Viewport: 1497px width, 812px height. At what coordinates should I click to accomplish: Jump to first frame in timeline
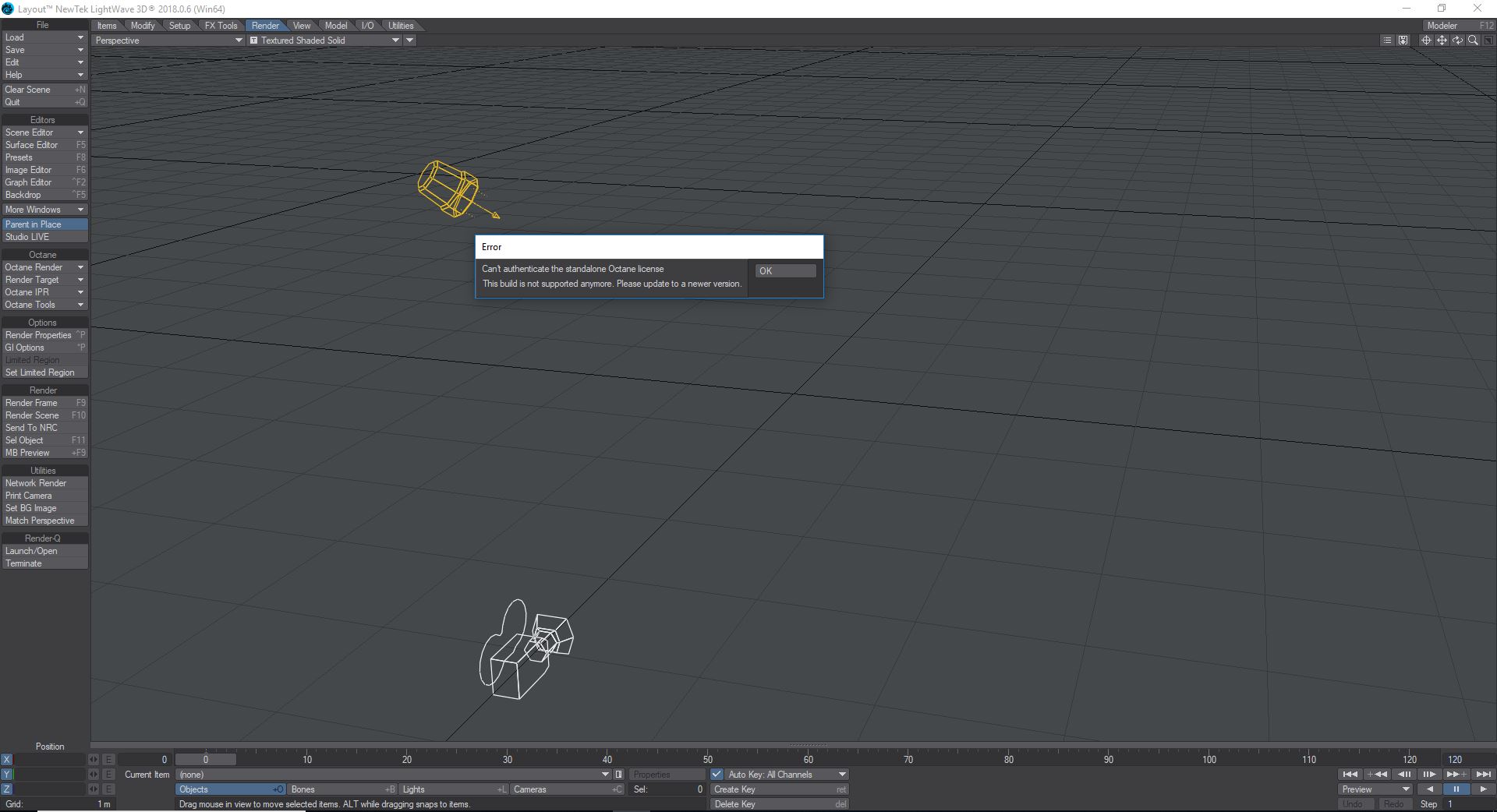(1350, 775)
